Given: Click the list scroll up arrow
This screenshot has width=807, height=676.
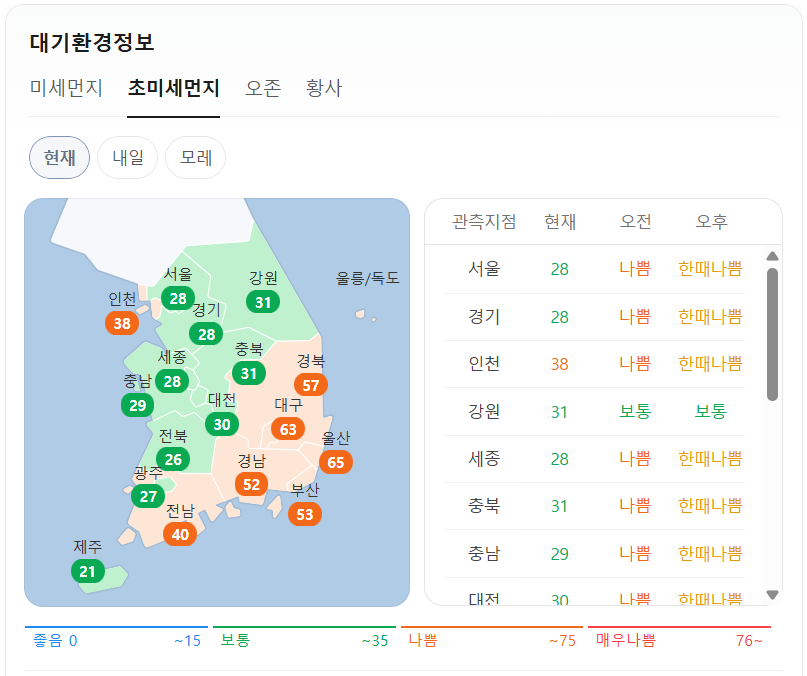Looking at the screenshot, I should [x=772, y=256].
